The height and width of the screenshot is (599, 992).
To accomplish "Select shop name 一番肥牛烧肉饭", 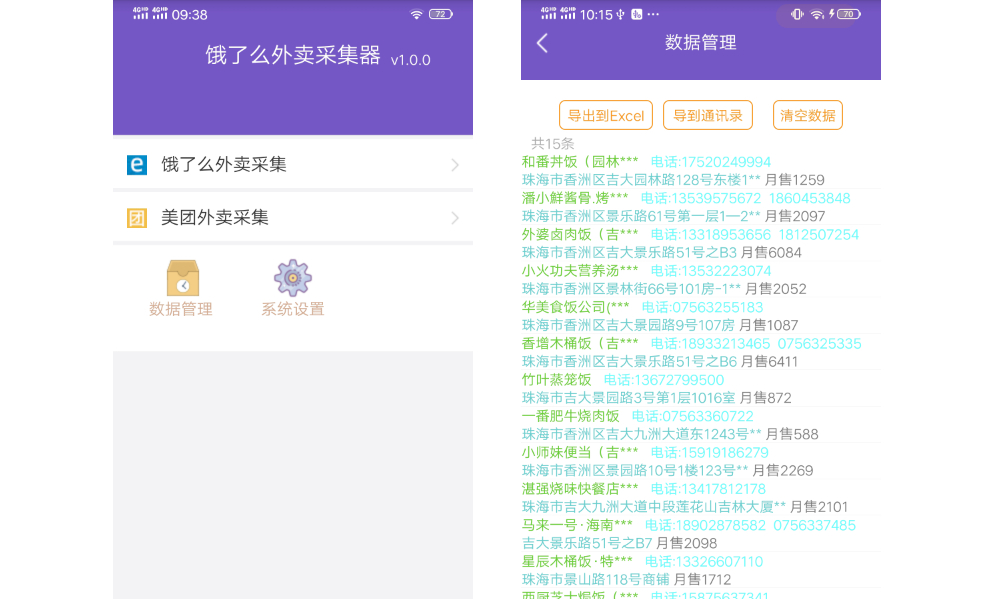I will (570, 416).
